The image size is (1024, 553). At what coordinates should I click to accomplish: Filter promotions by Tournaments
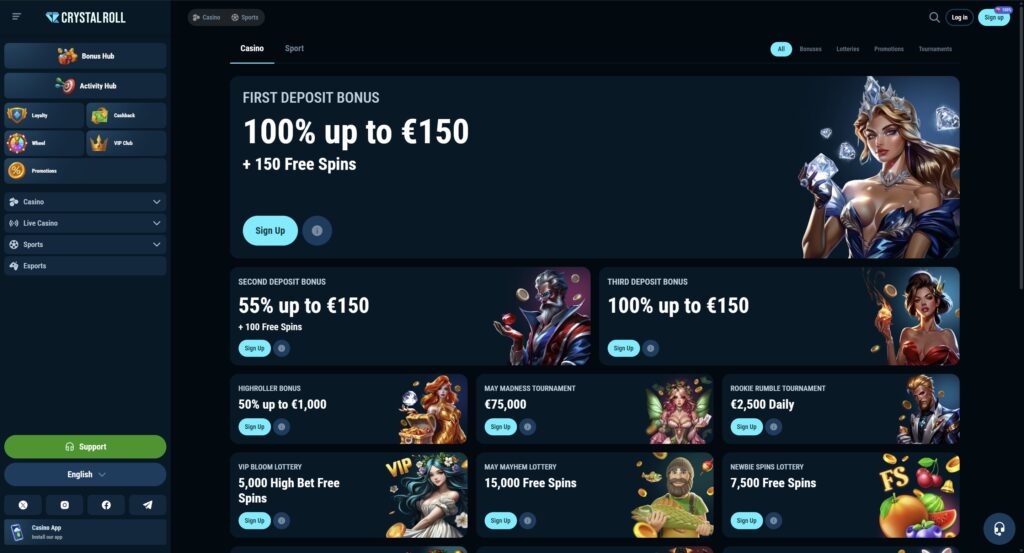(x=935, y=49)
